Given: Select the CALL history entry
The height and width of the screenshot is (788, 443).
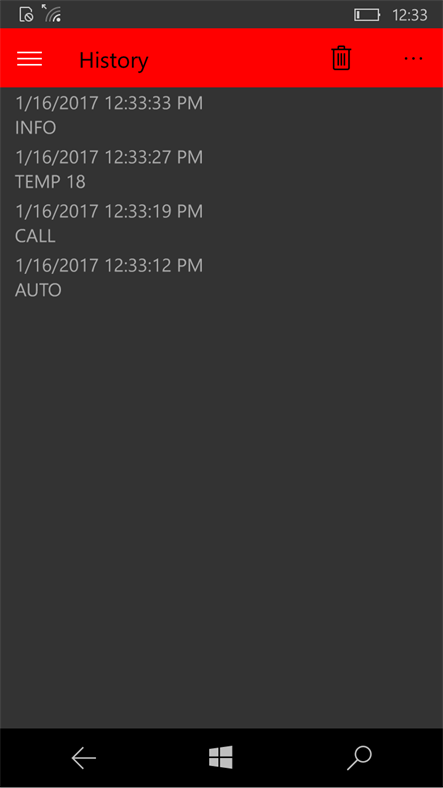Looking at the screenshot, I should 222,224.
